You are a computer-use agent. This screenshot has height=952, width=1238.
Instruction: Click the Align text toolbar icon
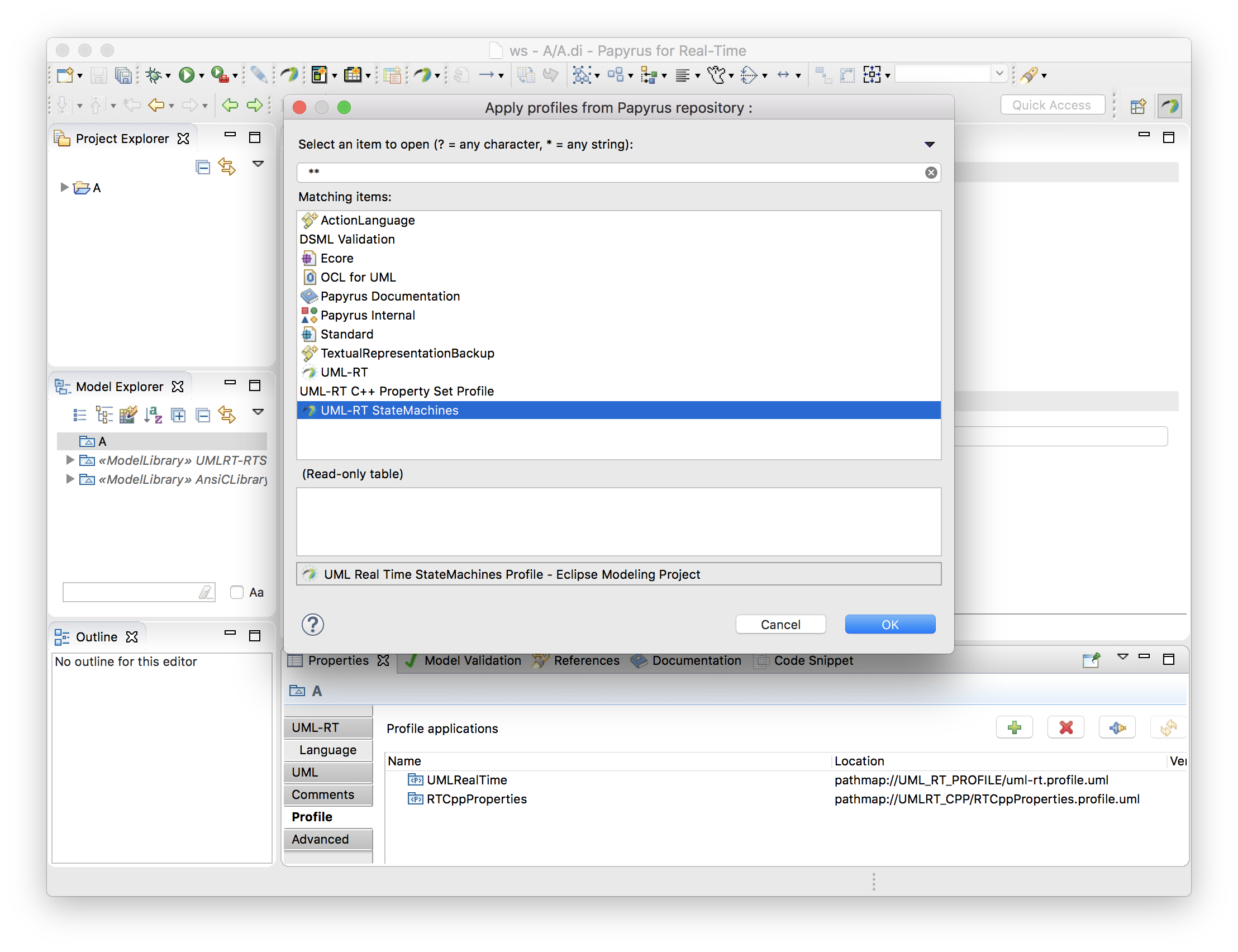[682, 75]
